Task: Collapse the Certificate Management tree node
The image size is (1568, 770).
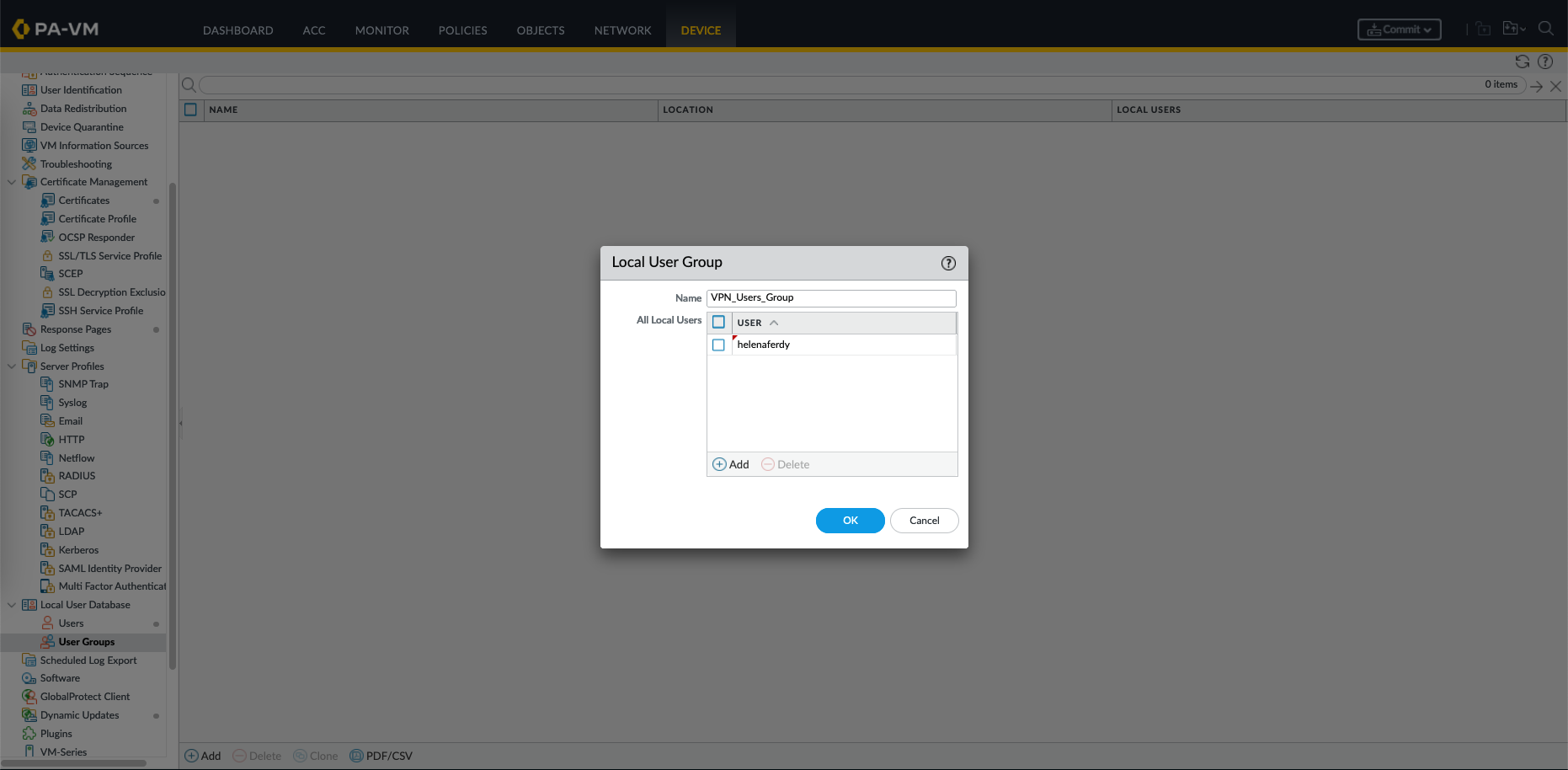Action: [x=12, y=182]
